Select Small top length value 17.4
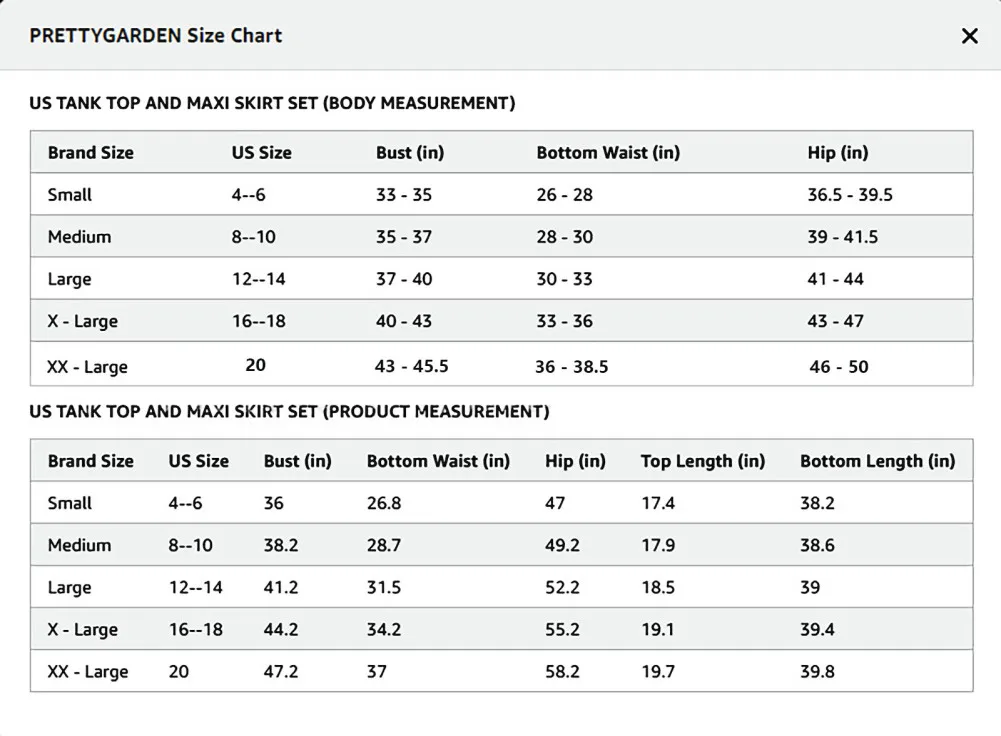 pos(658,503)
